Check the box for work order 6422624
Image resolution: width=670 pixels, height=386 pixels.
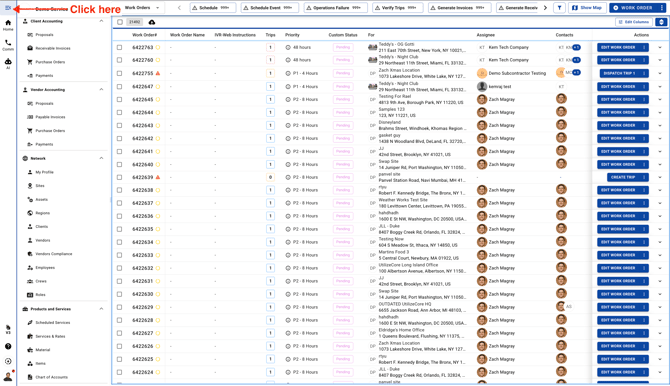point(120,372)
